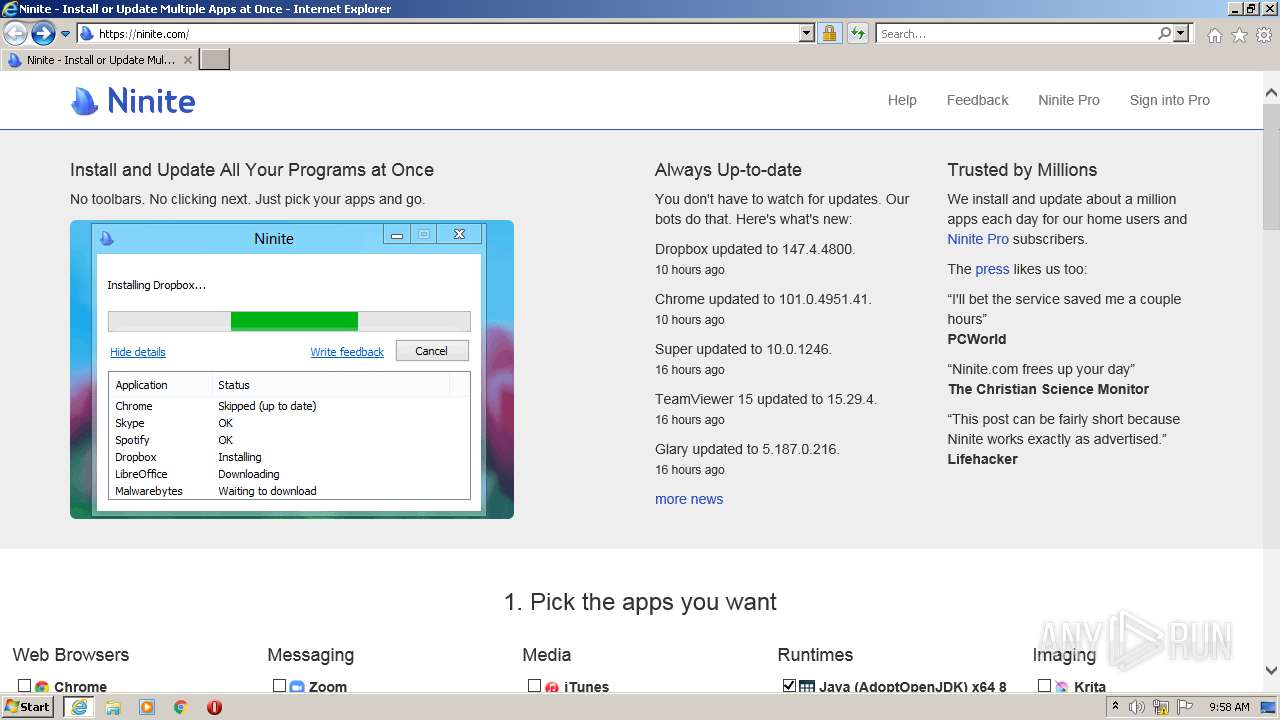
Task: Close the Ninite tab
Action: click(x=187, y=60)
